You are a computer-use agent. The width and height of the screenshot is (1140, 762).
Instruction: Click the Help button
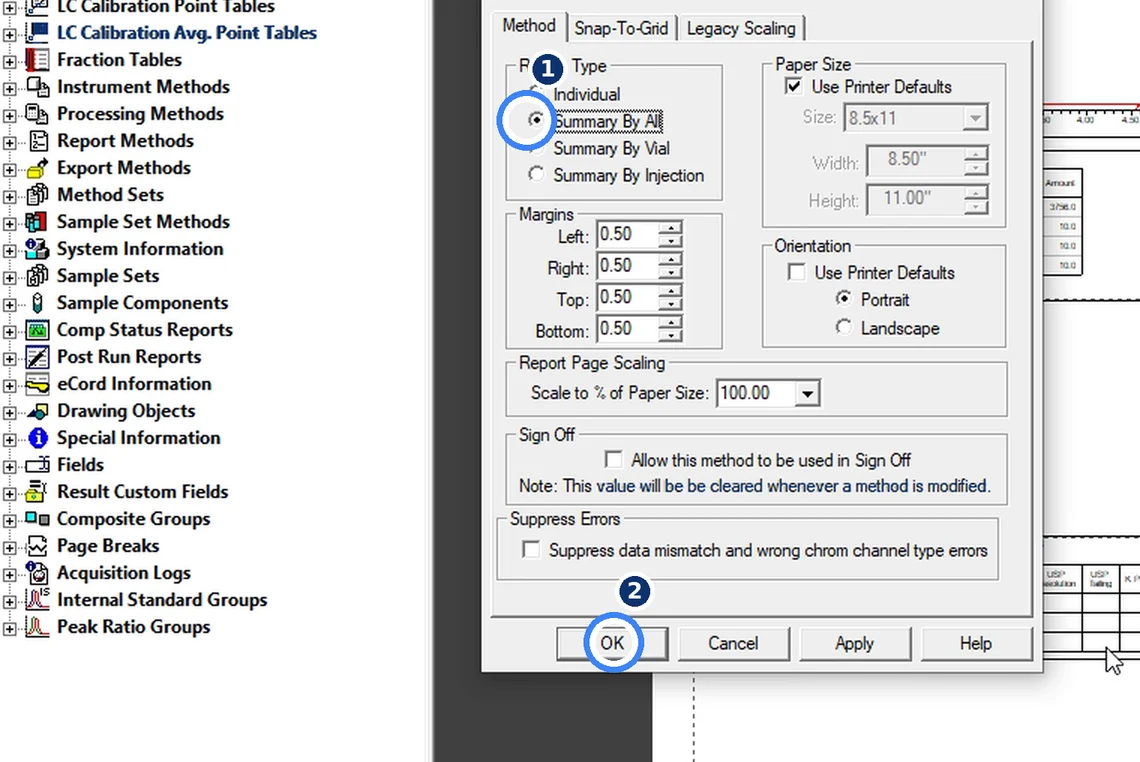[x=976, y=643]
